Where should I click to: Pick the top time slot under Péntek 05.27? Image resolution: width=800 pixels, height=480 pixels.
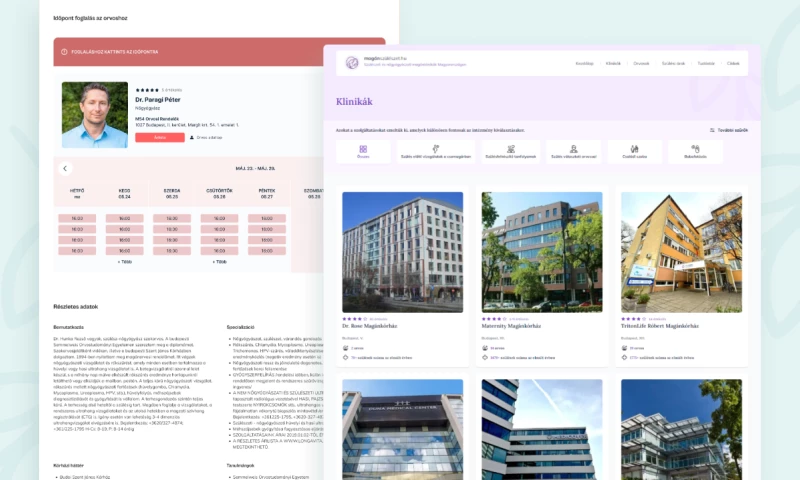point(267,218)
